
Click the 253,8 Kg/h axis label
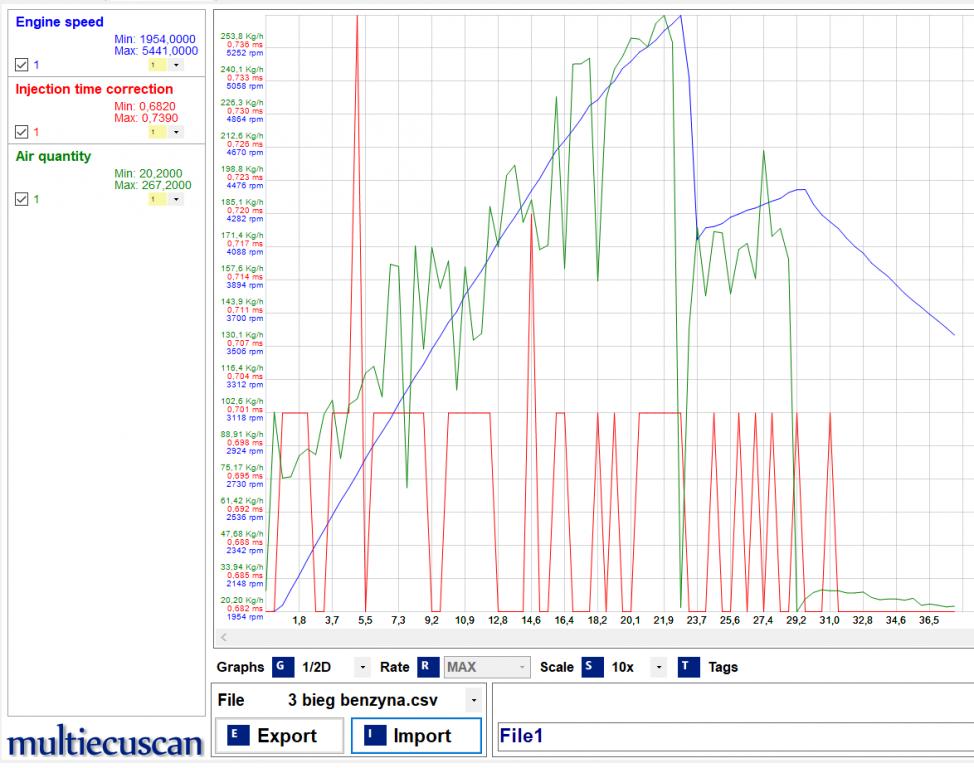[x=242, y=36]
